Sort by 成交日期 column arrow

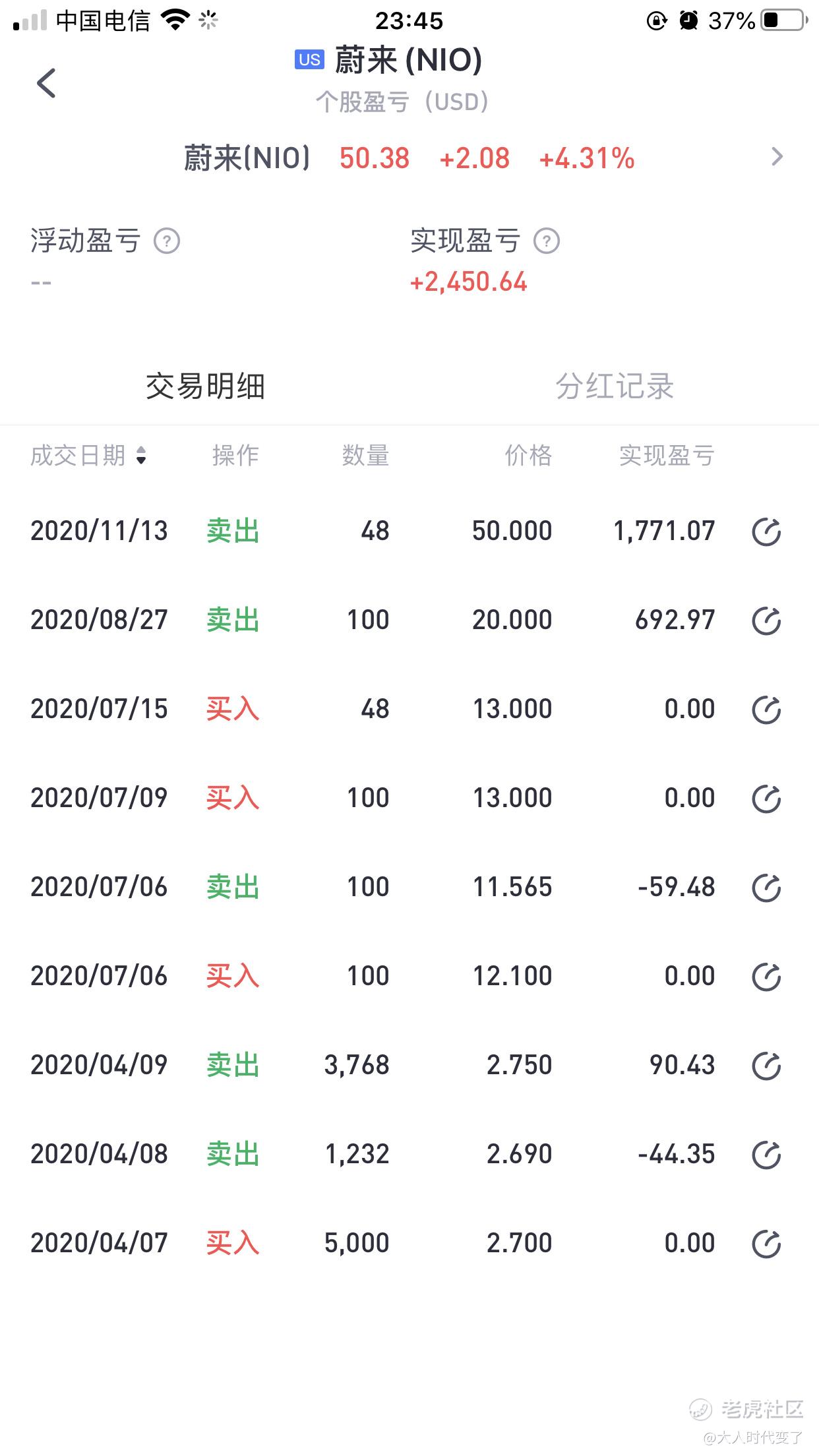[141, 456]
